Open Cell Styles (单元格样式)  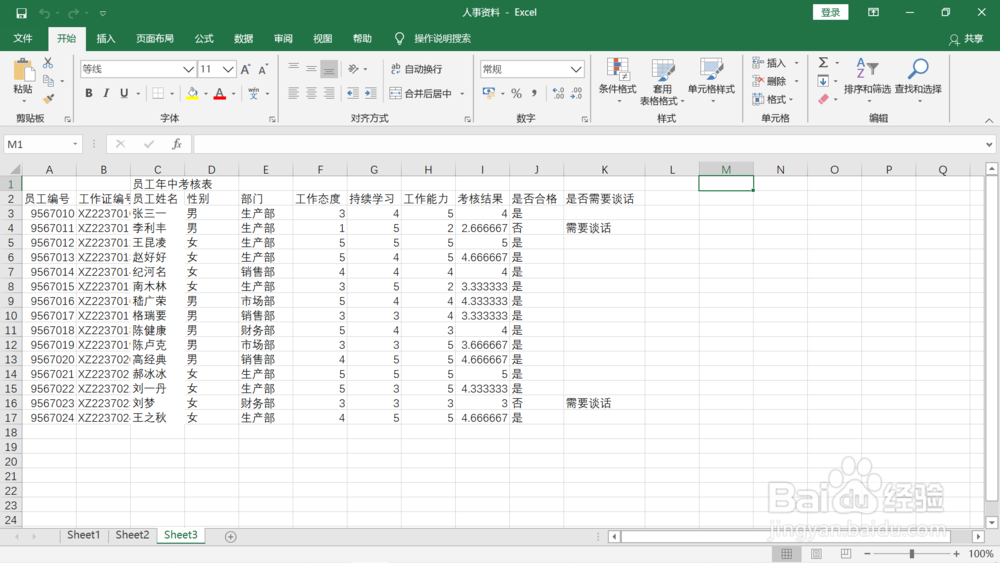pos(711,81)
